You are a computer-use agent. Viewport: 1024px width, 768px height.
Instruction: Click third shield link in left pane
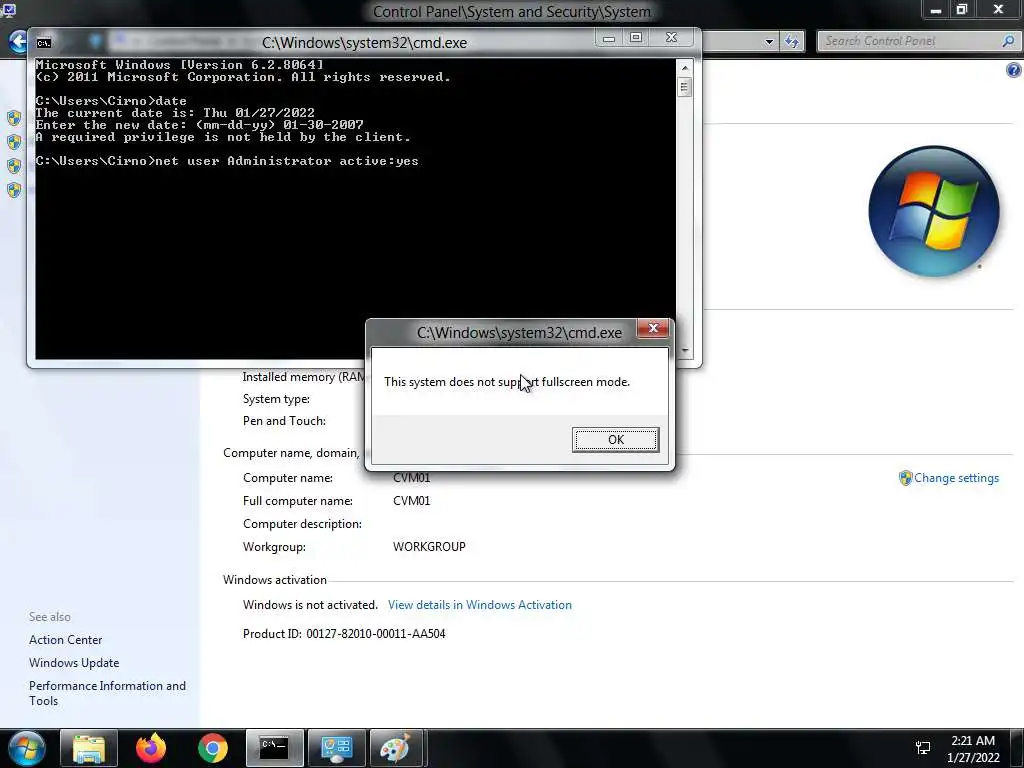tap(14, 166)
